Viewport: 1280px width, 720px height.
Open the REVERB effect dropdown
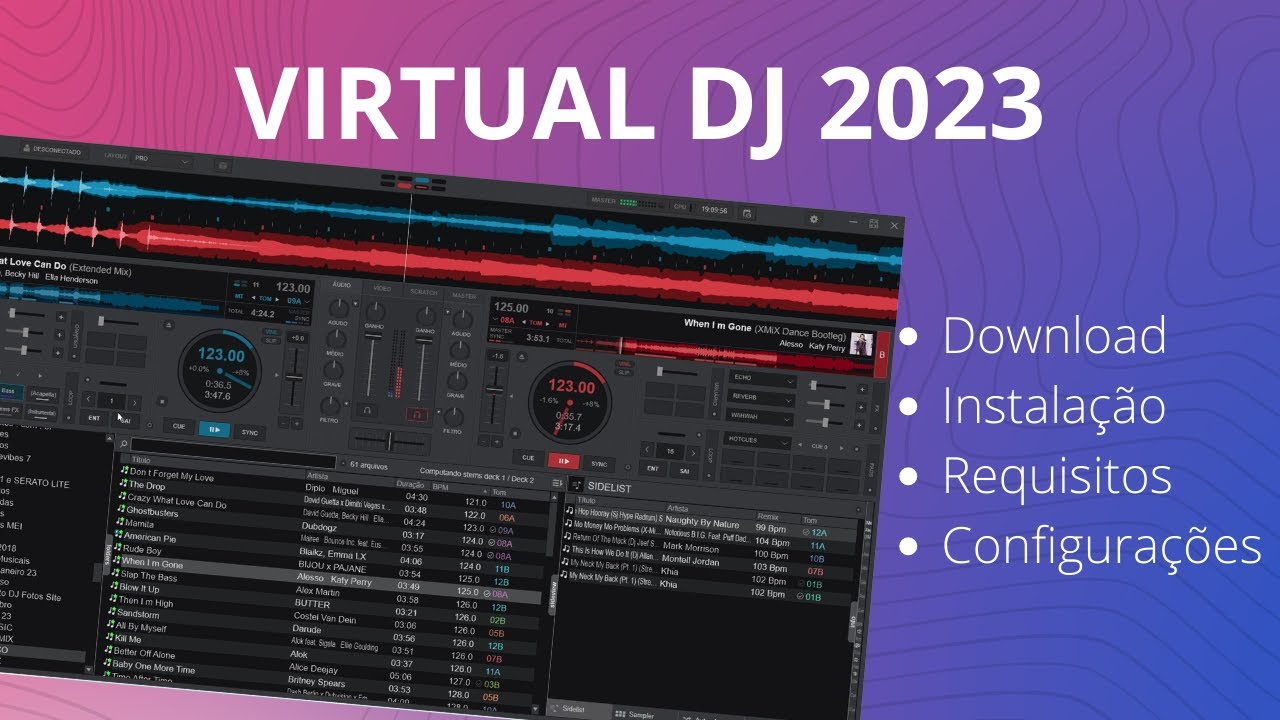click(x=761, y=398)
